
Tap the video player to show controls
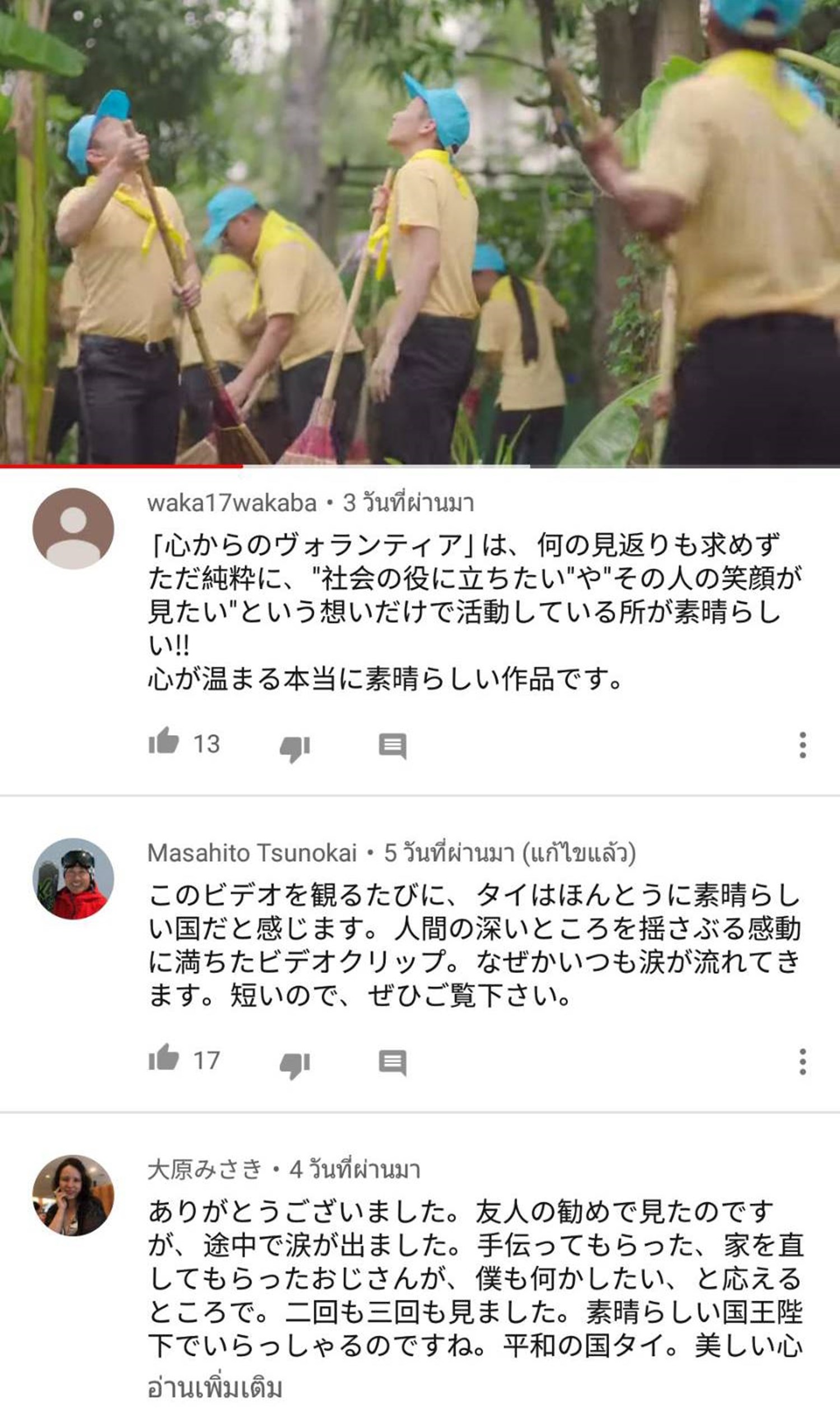click(x=420, y=231)
